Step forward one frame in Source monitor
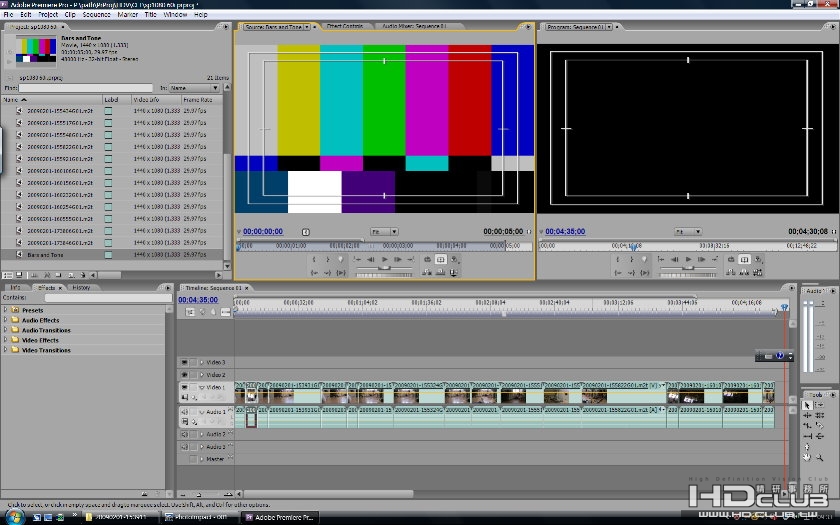This screenshot has height=525, width=840. pos(398,259)
